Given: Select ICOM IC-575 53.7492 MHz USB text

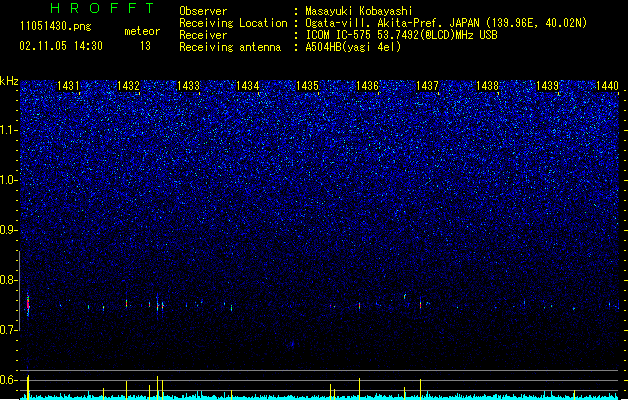Looking at the screenshot, I should coord(402,35).
